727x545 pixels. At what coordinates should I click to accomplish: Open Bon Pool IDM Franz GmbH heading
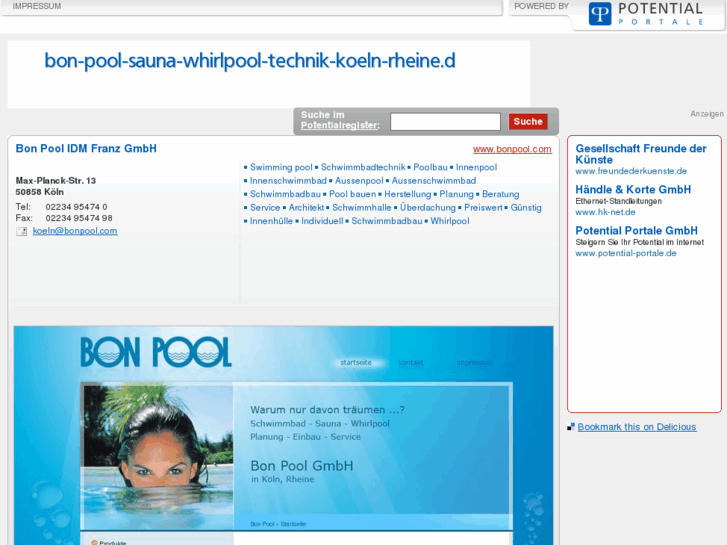tap(86, 148)
